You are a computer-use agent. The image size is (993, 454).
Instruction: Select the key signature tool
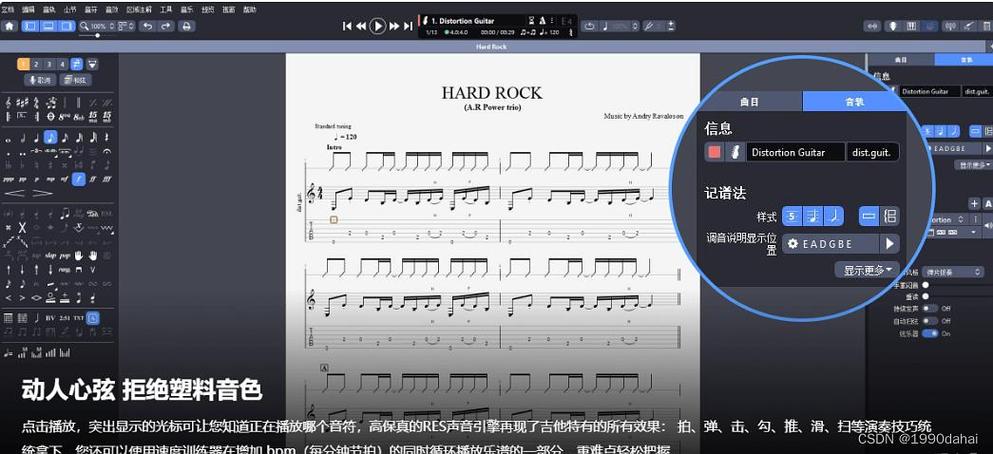[x=22, y=103]
